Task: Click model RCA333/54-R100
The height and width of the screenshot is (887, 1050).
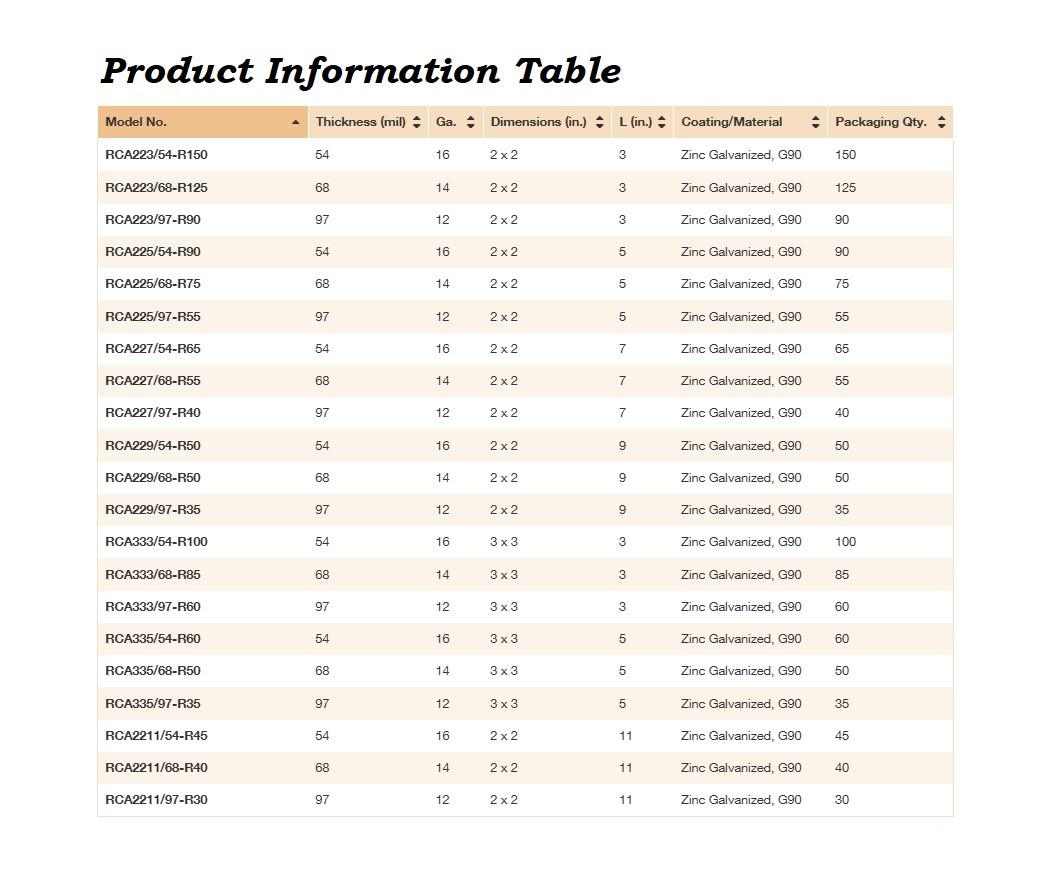Action: pos(156,542)
